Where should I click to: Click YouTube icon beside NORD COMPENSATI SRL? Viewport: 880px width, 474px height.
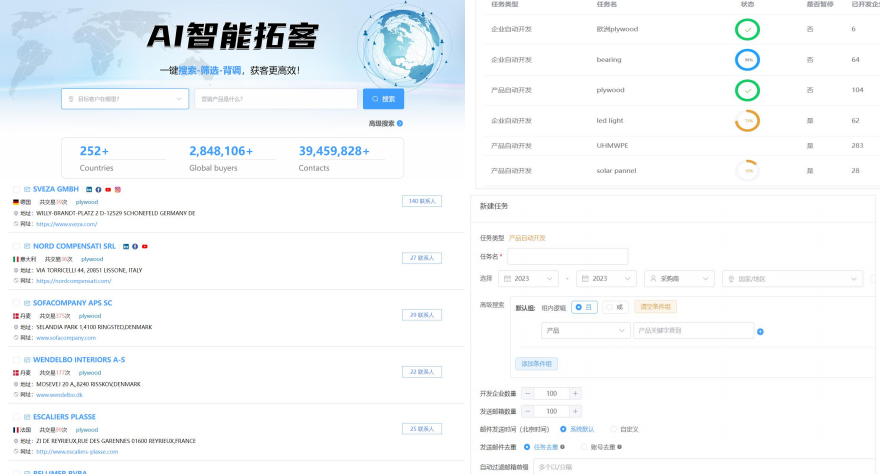(145, 246)
